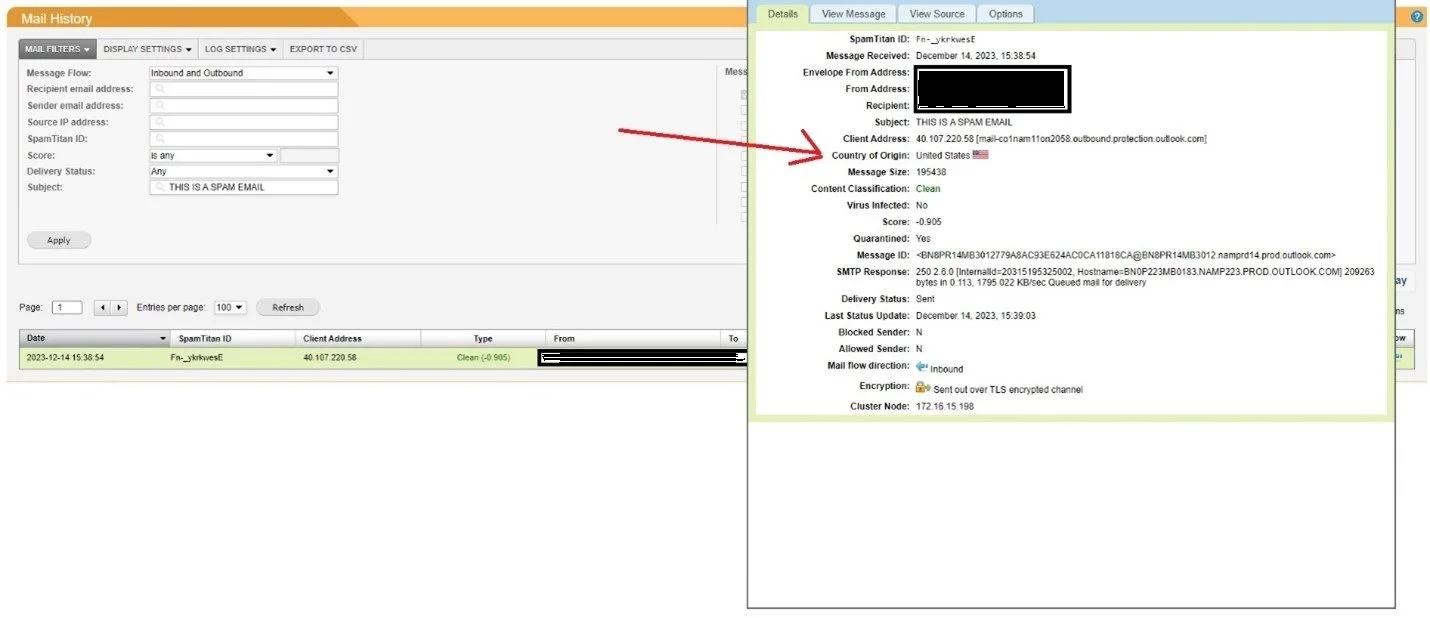Open the Options tab
This screenshot has height=618, width=1430.
point(1005,14)
